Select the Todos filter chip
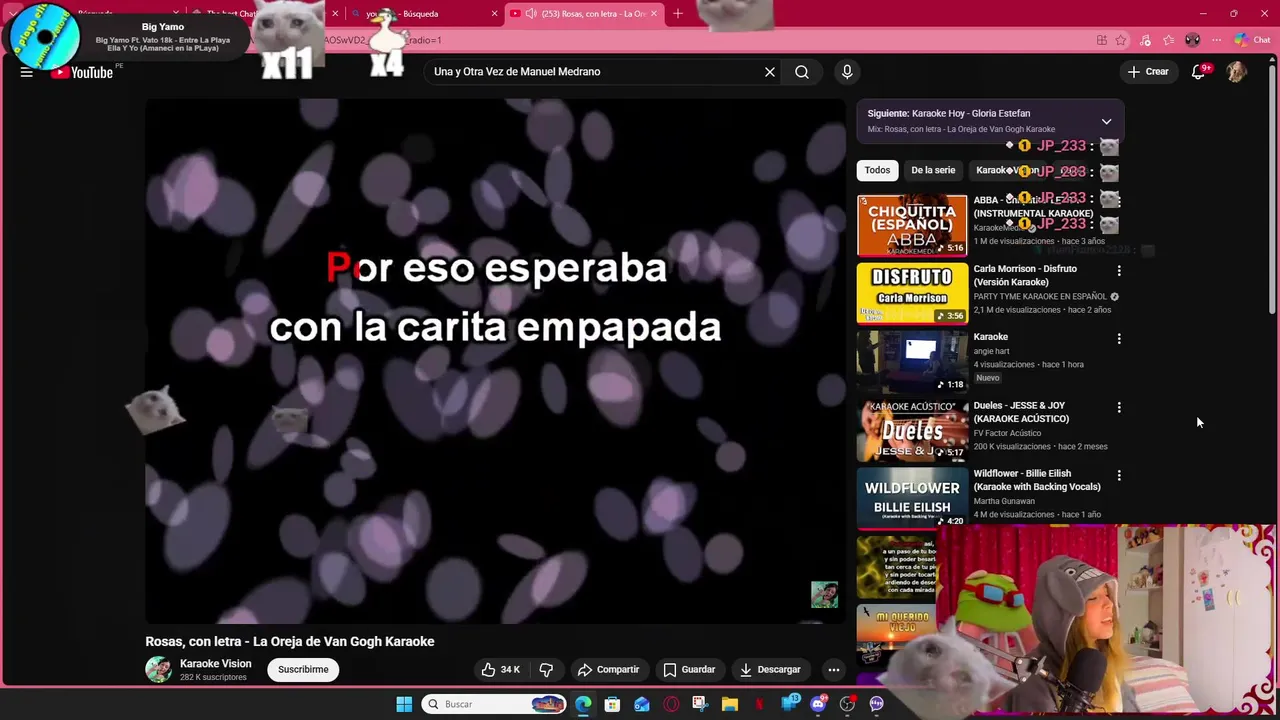 click(x=877, y=170)
